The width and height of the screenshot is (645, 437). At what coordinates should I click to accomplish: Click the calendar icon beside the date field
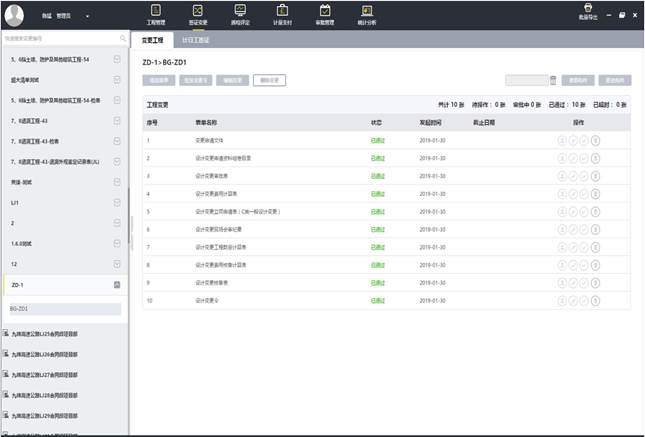coord(553,80)
